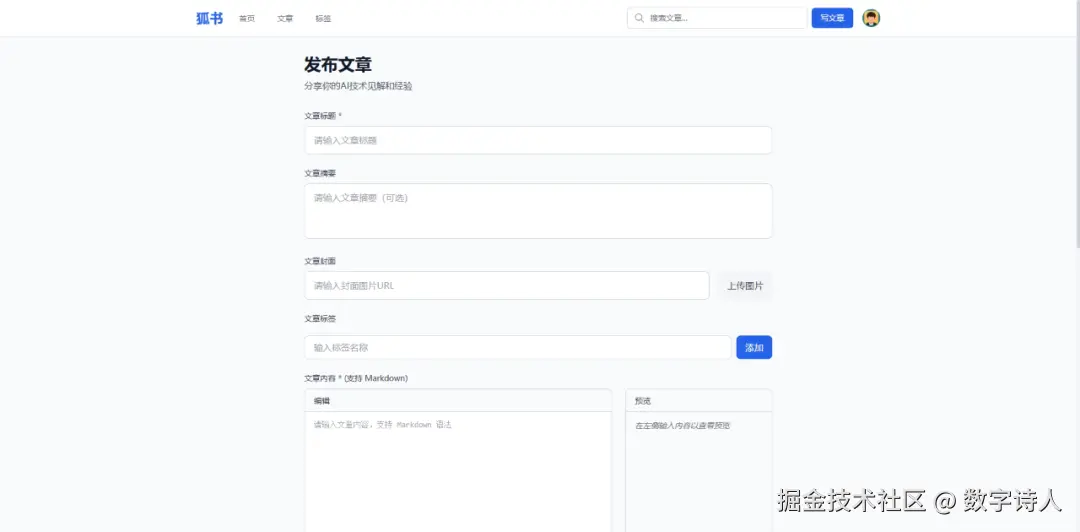
Task: Click the preview placeholder hint text
Action: tap(683, 425)
